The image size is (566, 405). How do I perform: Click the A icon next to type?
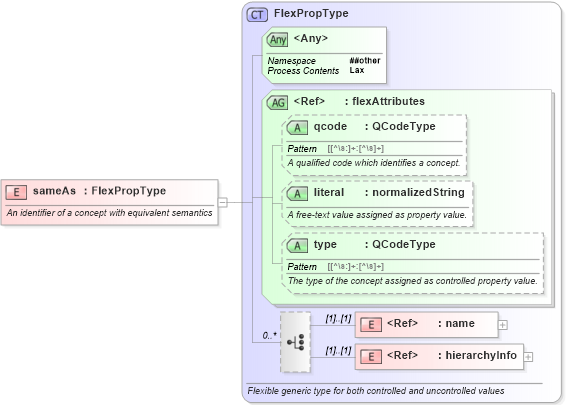point(297,245)
